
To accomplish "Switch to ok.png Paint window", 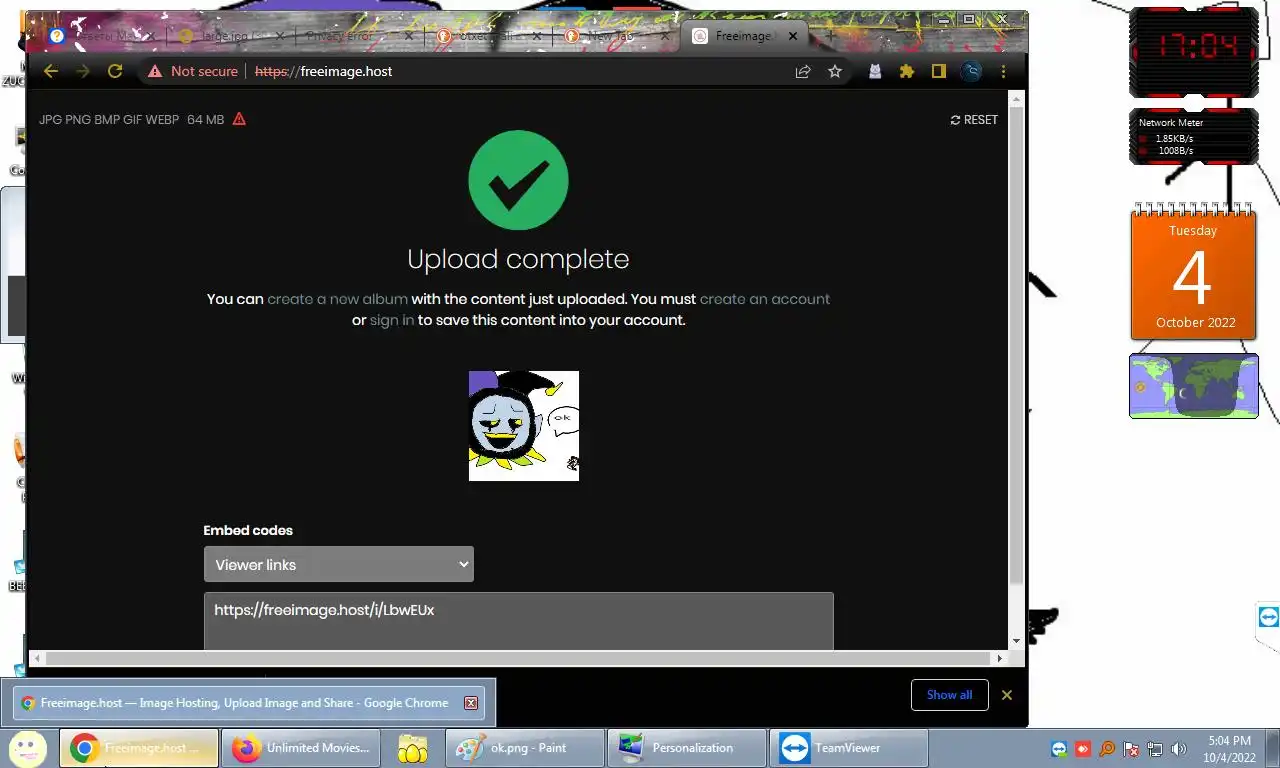I will point(525,748).
